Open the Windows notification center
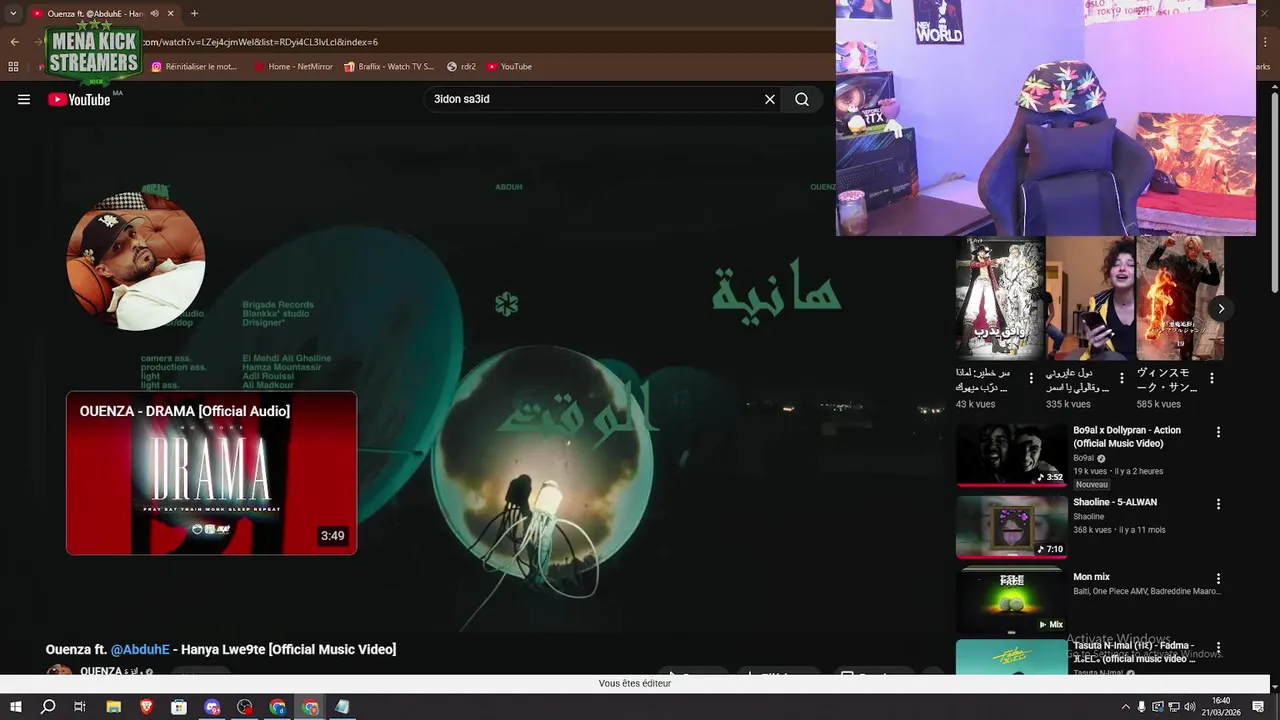 pos(1259,707)
